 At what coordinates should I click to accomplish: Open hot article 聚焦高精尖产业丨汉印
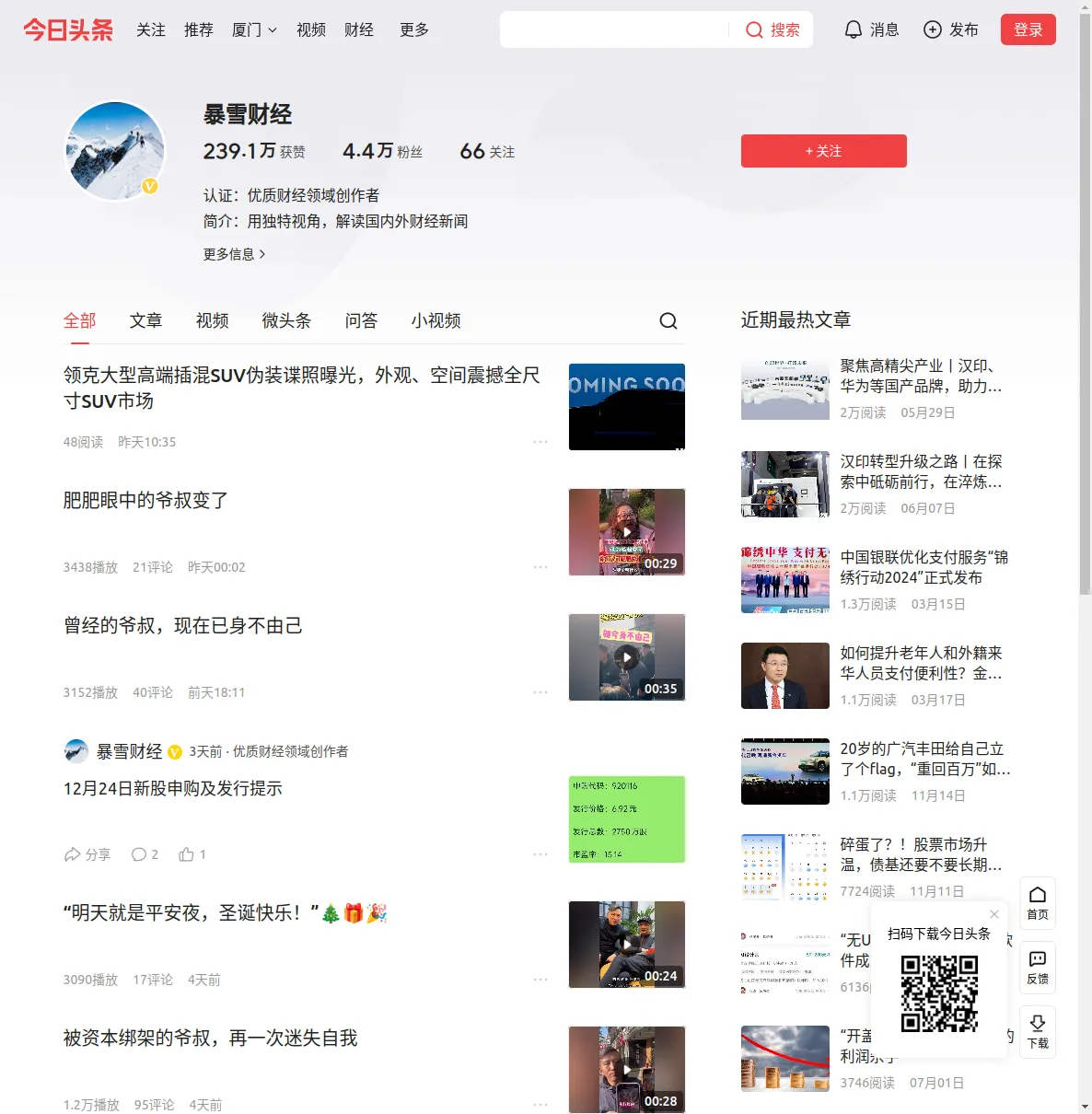click(x=922, y=376)
